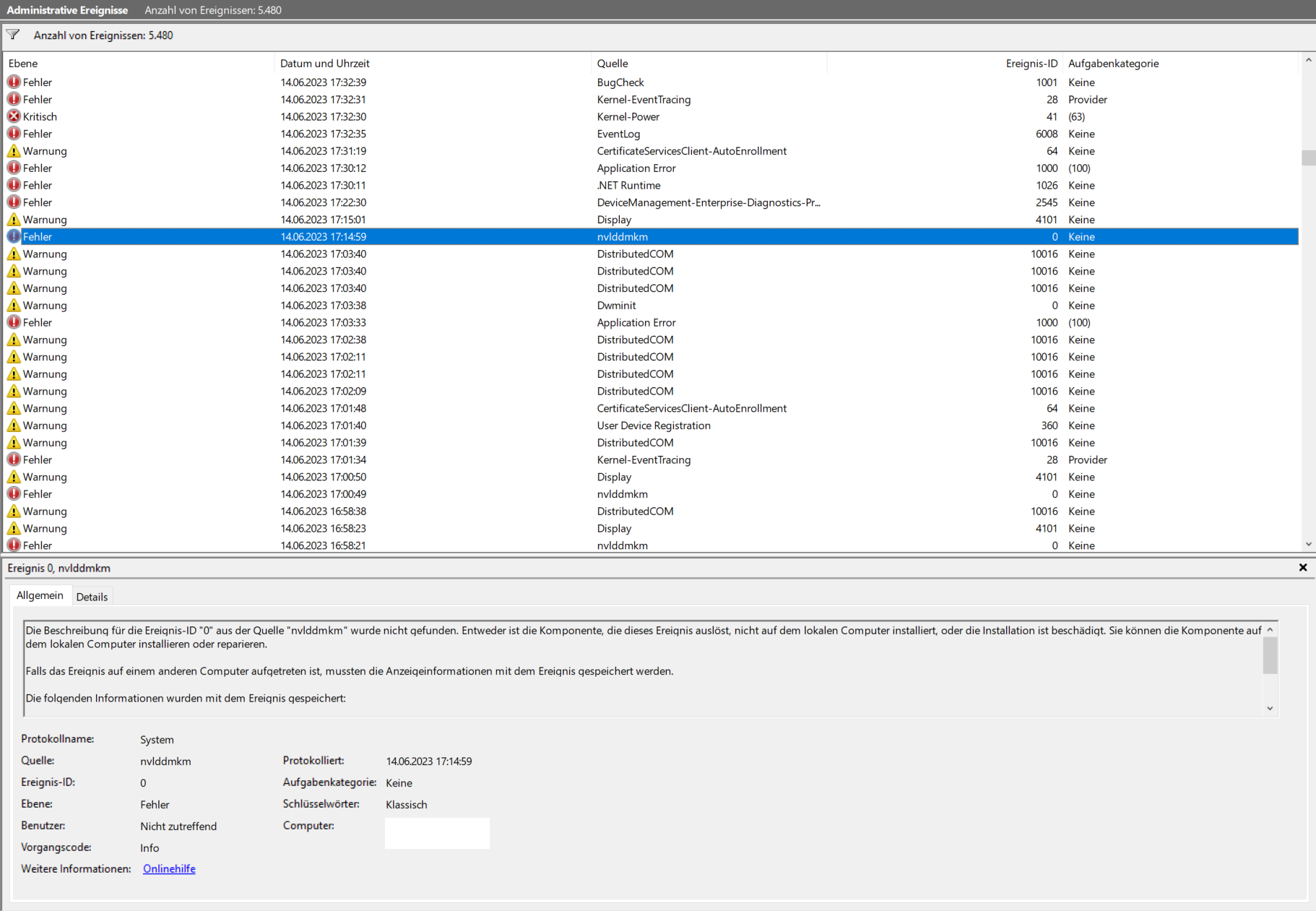This screenshot has width=1316, height=911.
Task: Click the description box scrollbar thumb
Action: click(1270, 656)
